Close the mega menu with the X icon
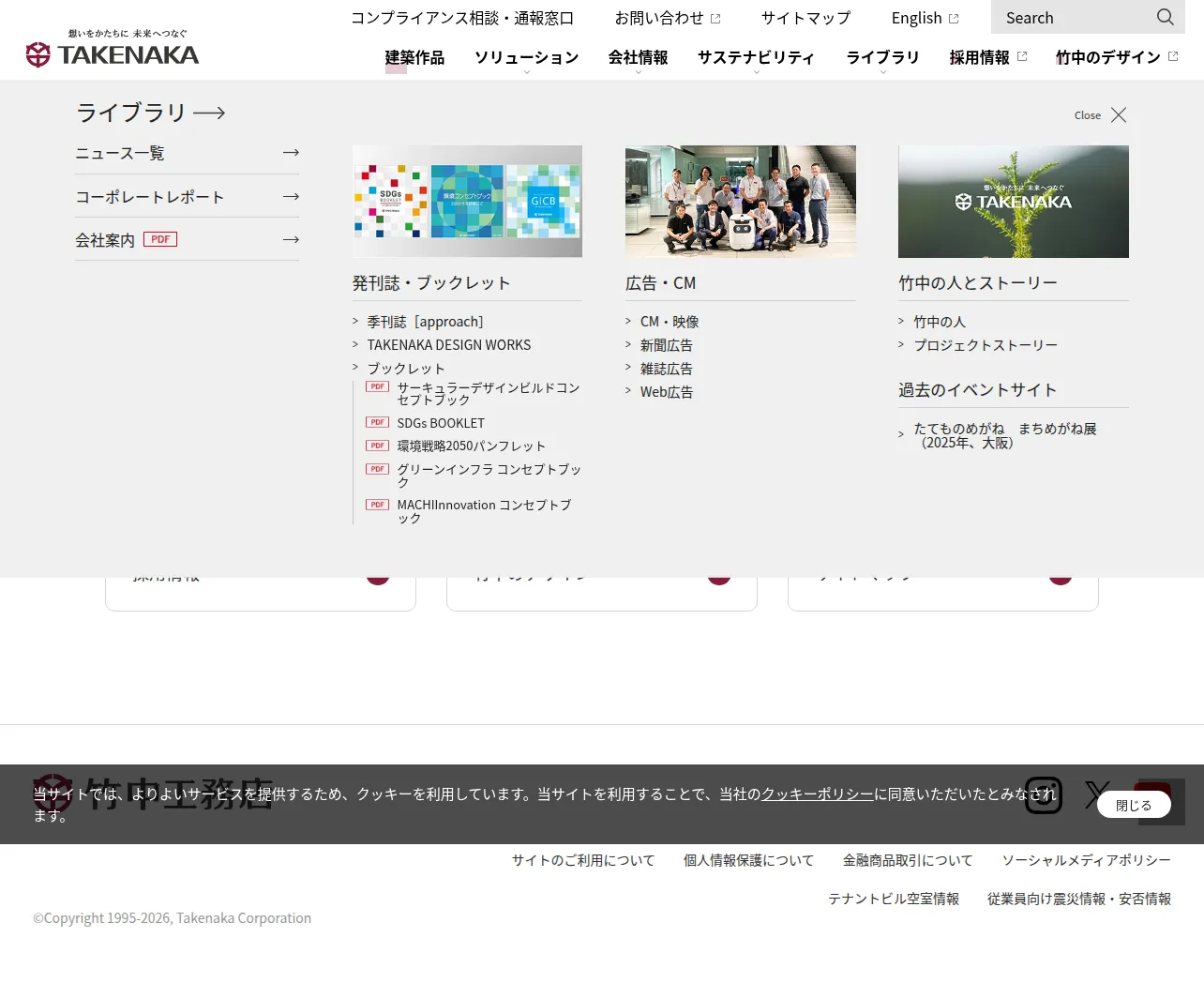The height and width of the screenshot is (998, 1204). (x=1119, y=115)
